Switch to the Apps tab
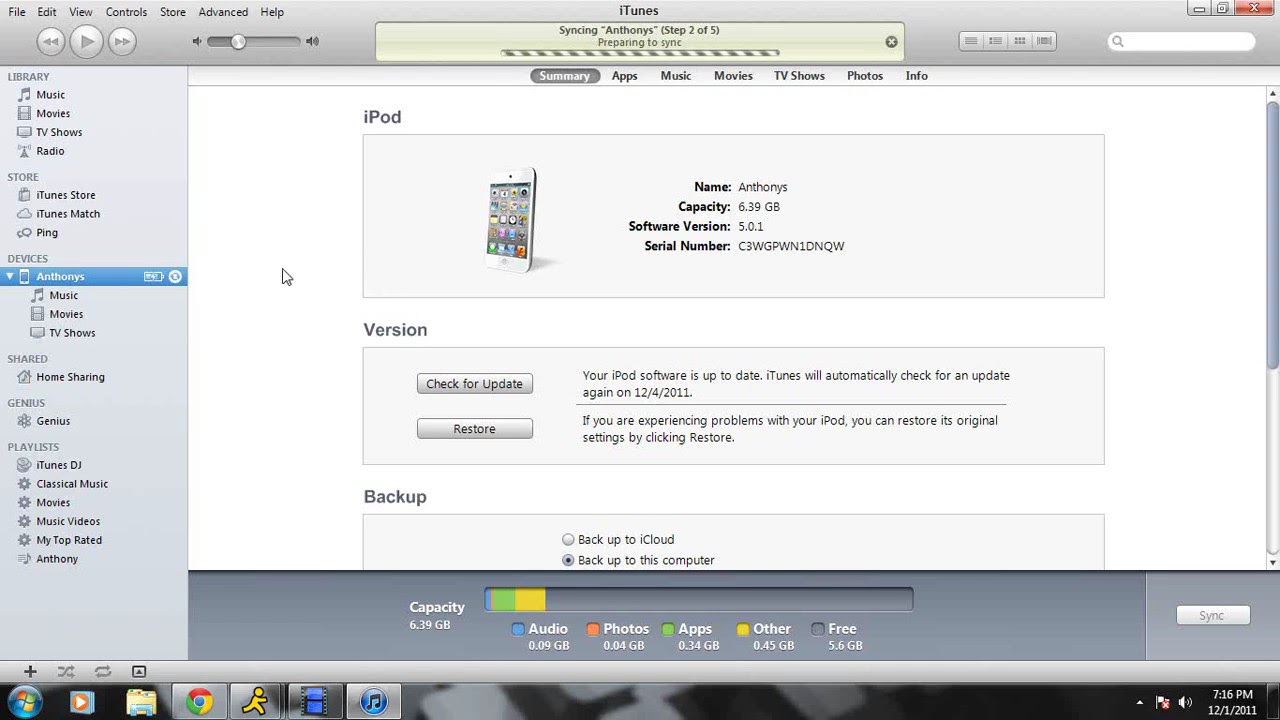Viewport: 1280px width, 720px height. coord(625,76)
